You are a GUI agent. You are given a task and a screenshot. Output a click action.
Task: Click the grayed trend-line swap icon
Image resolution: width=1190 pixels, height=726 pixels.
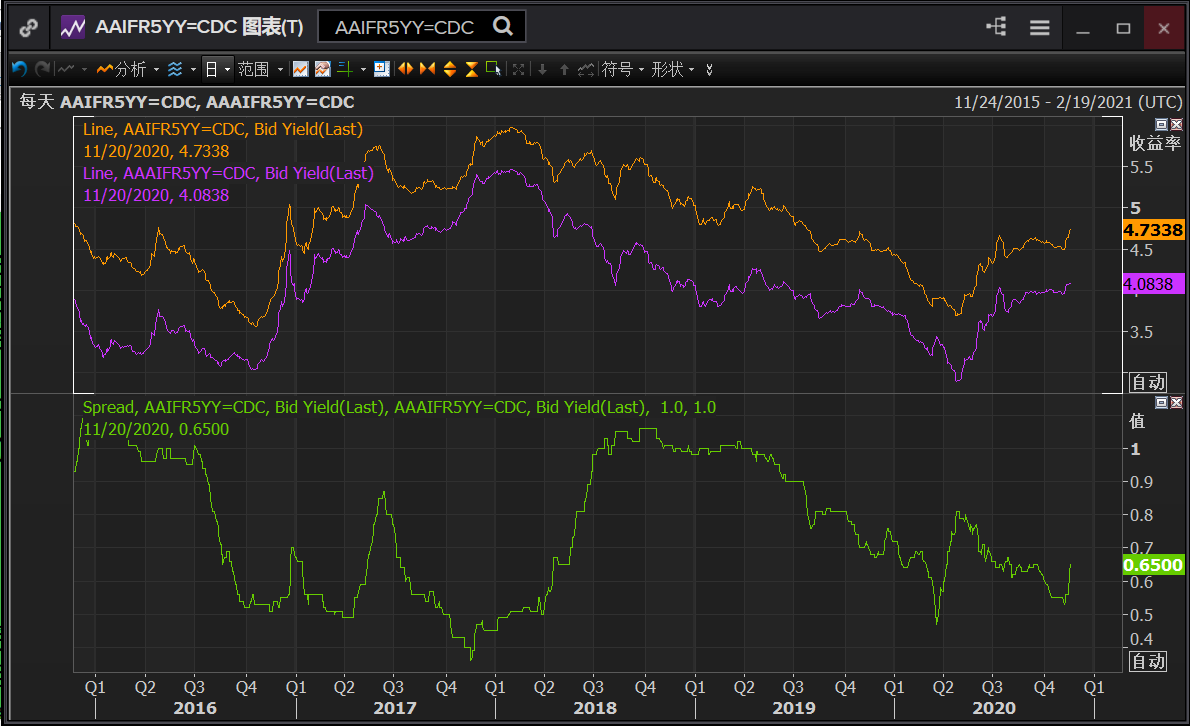[x=586, y=70]
